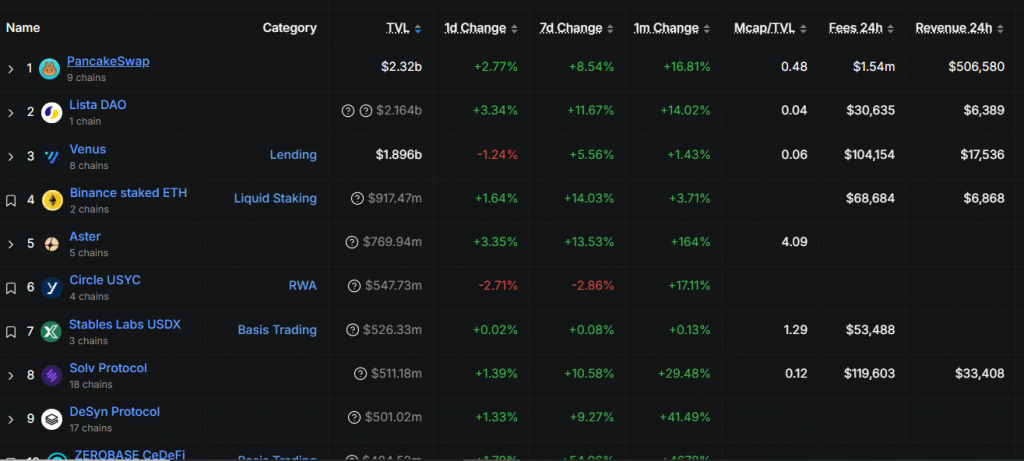
Task: Bookmark the Binance staked ETH row
Action: (x=11, y=200)
